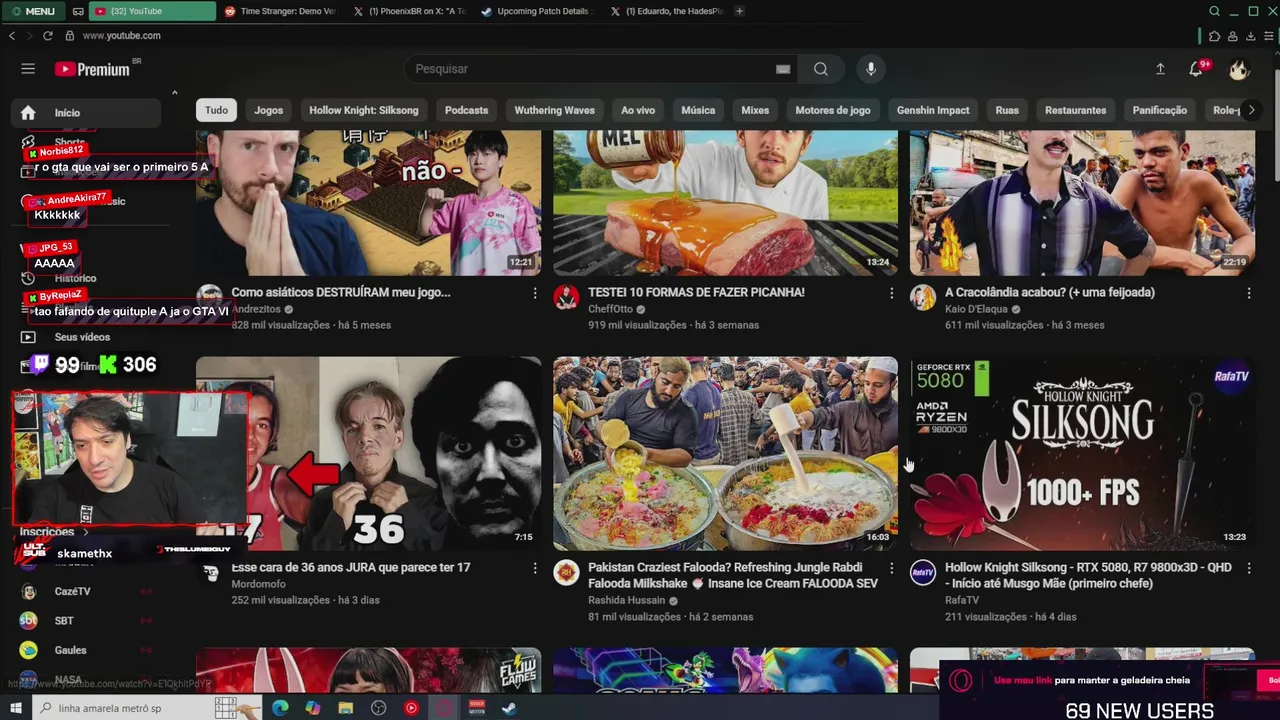Viewport: 1280px width, 720px height.
Task: Open File Explorer from taskbar
Action: [346, 708]
